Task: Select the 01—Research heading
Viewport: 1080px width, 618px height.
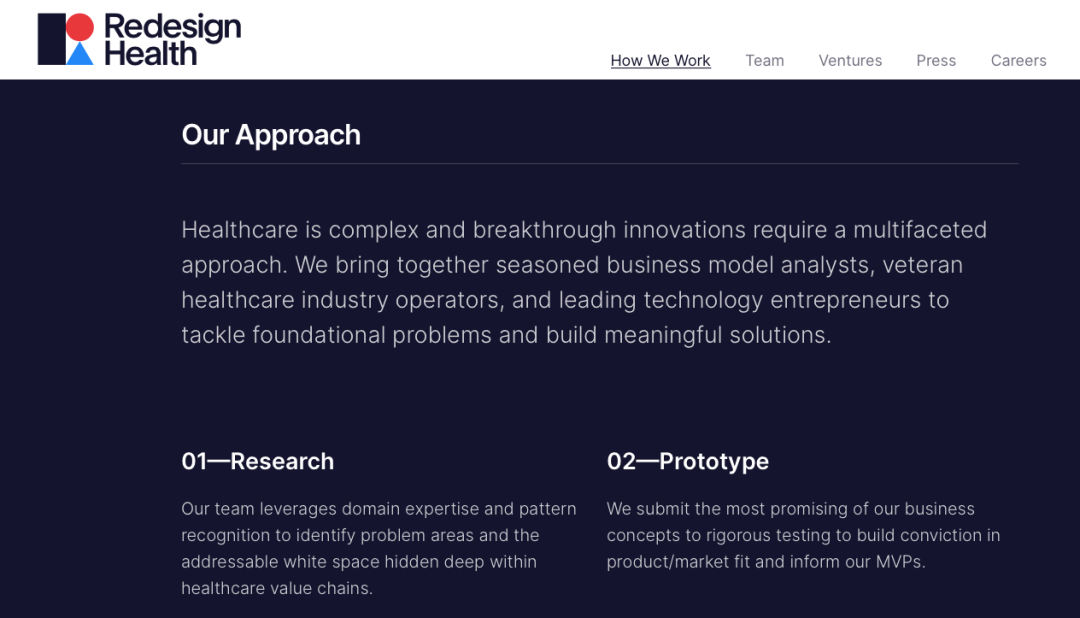Action: pyautogui.click(x=258, y=461)
